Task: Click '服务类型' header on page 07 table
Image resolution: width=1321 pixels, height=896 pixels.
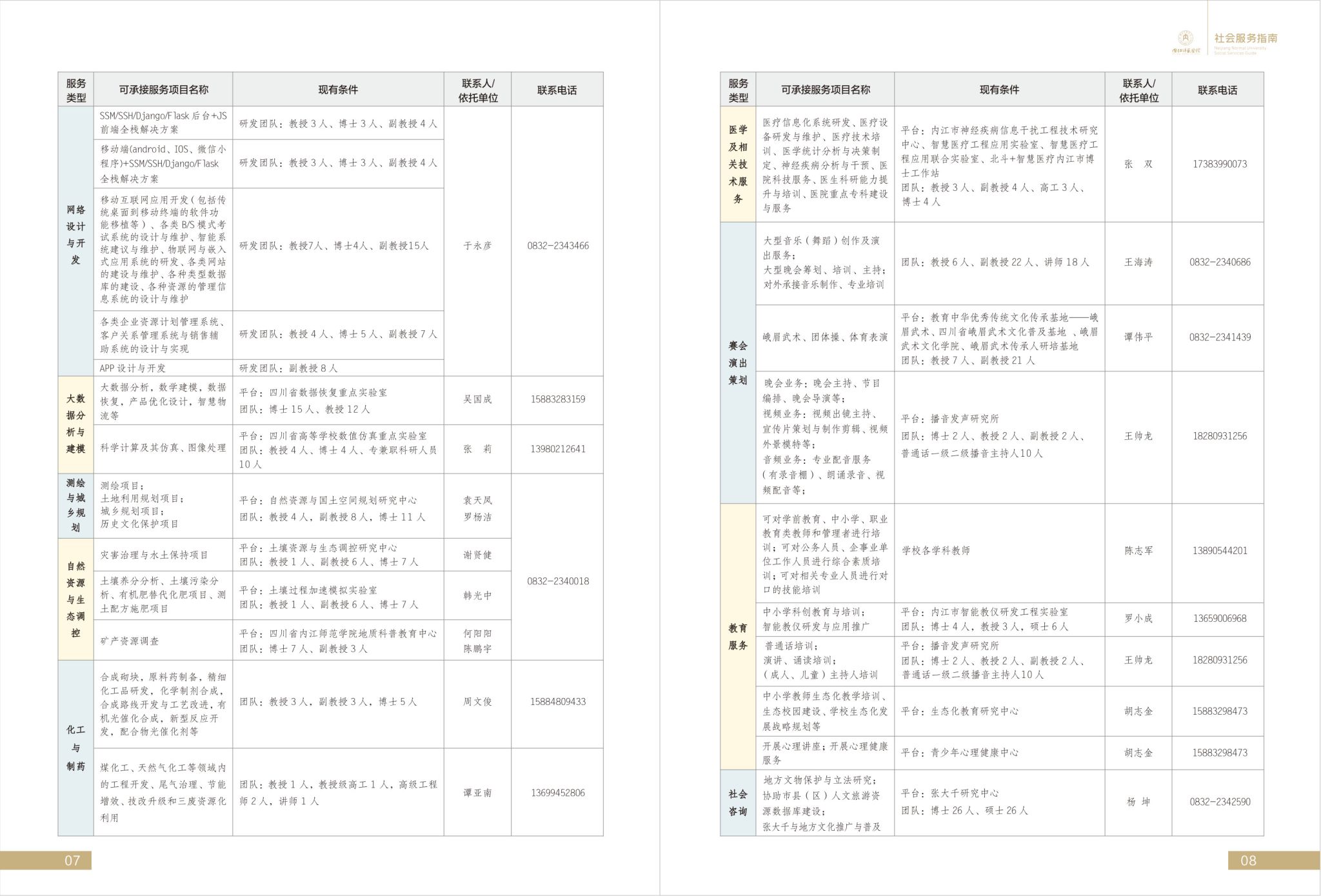Action: coord(76,90)
